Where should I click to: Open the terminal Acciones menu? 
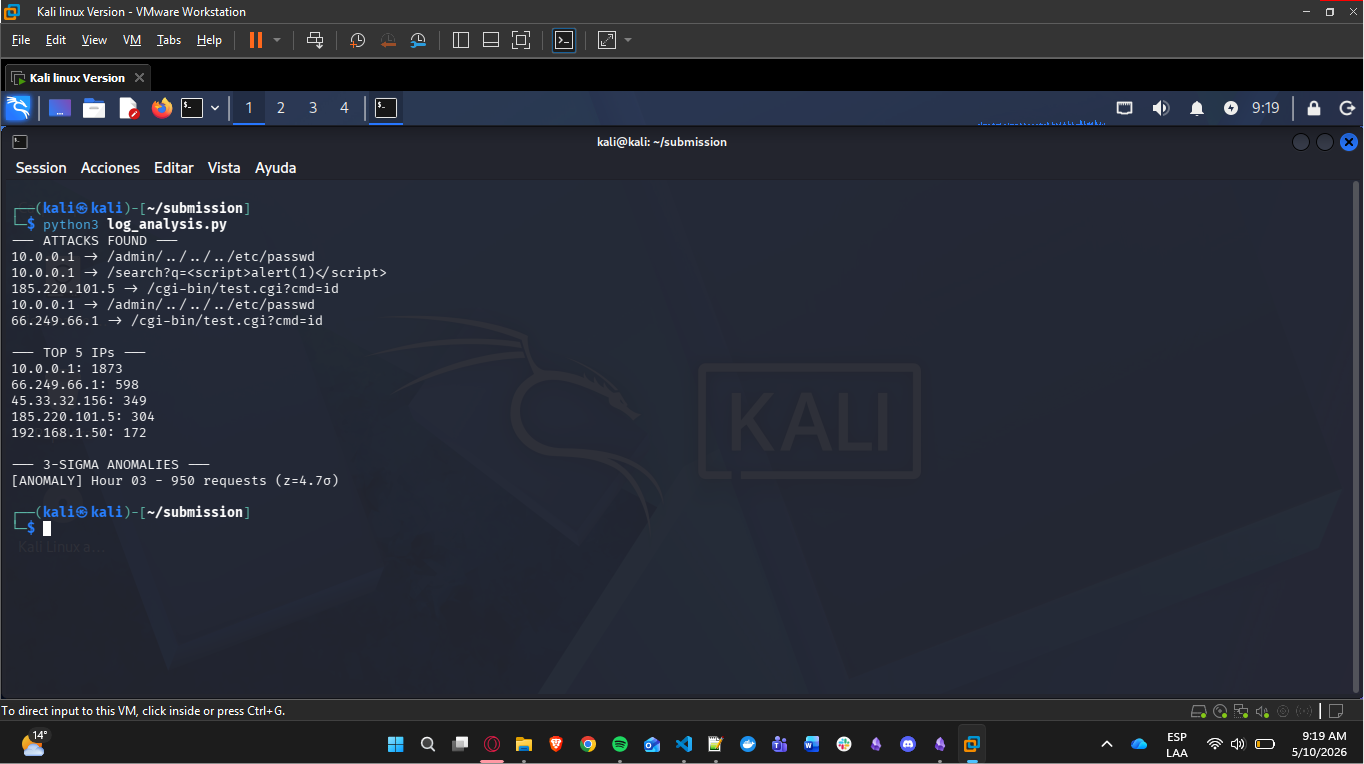(110, 168)
